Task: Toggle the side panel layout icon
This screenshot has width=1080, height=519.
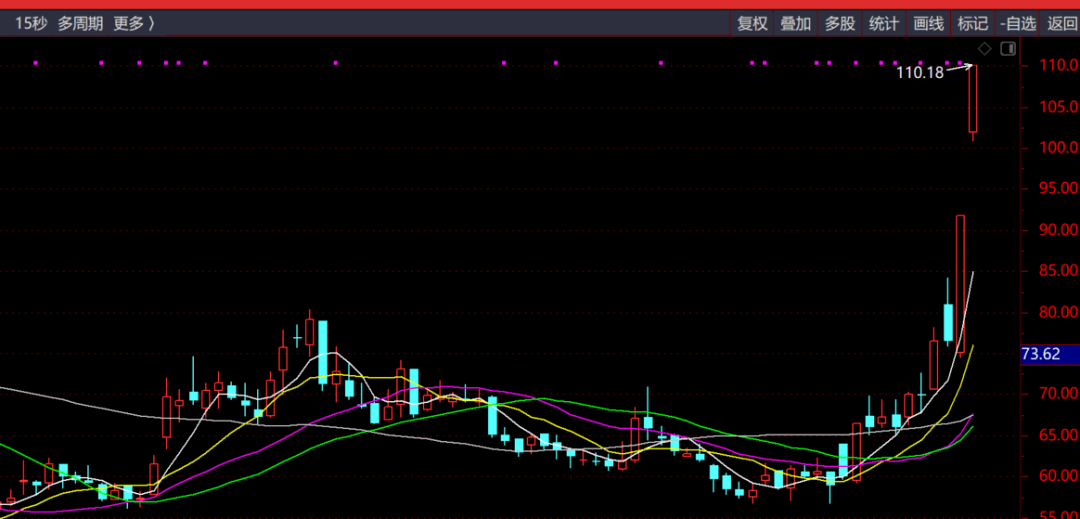Action: click(x=1008, y=48)
